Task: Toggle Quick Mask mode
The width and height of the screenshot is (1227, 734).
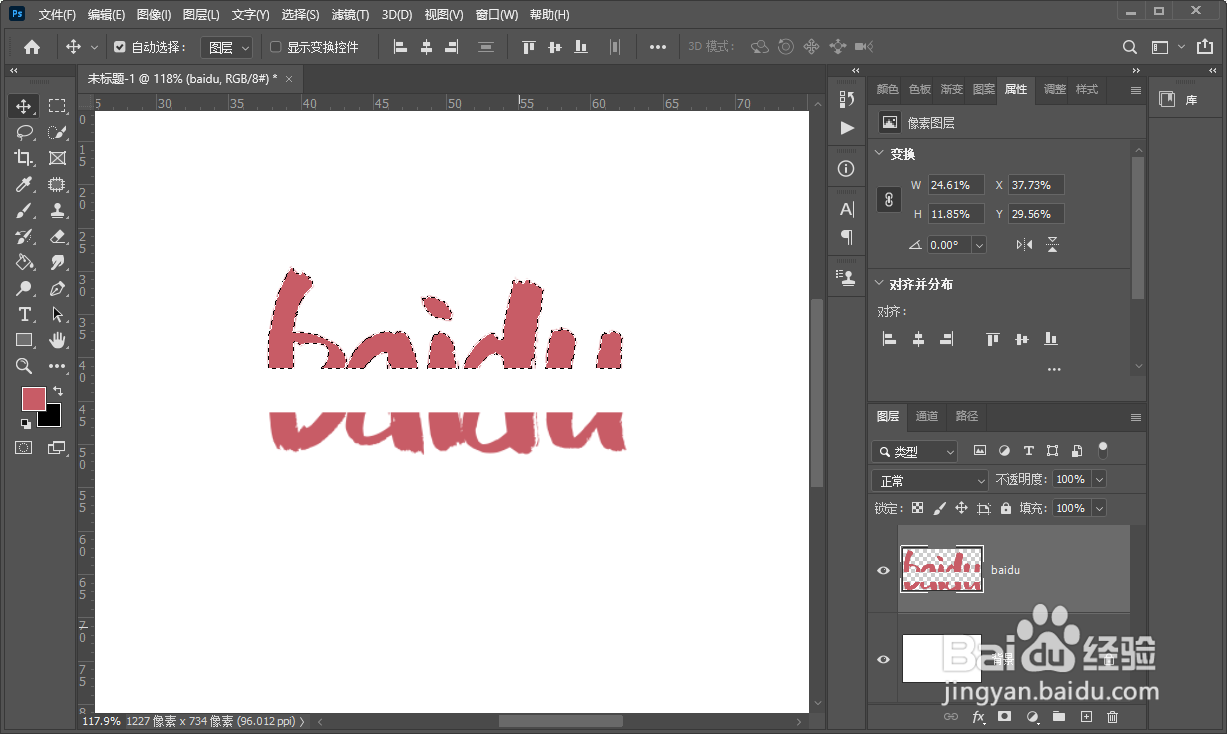Action: [x=24, y=448]
